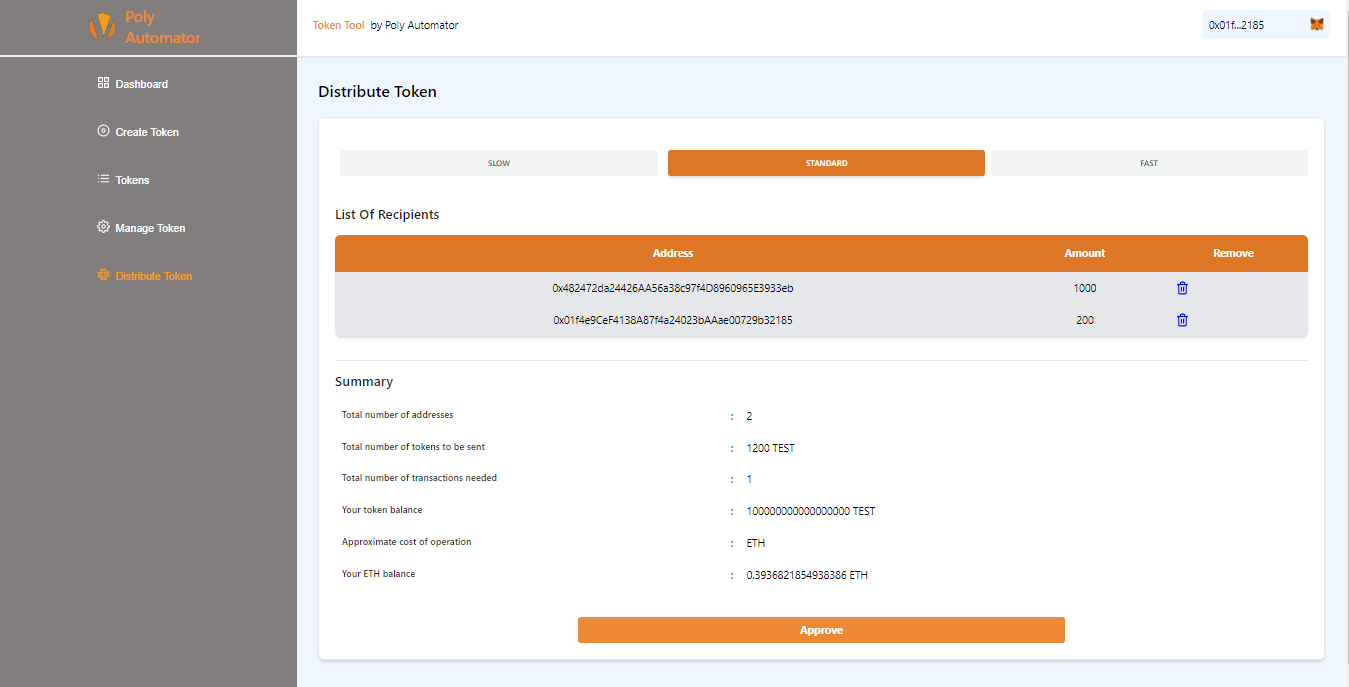Click the Approve button
The image size is (1349, 687).
(x=821, y=630)
